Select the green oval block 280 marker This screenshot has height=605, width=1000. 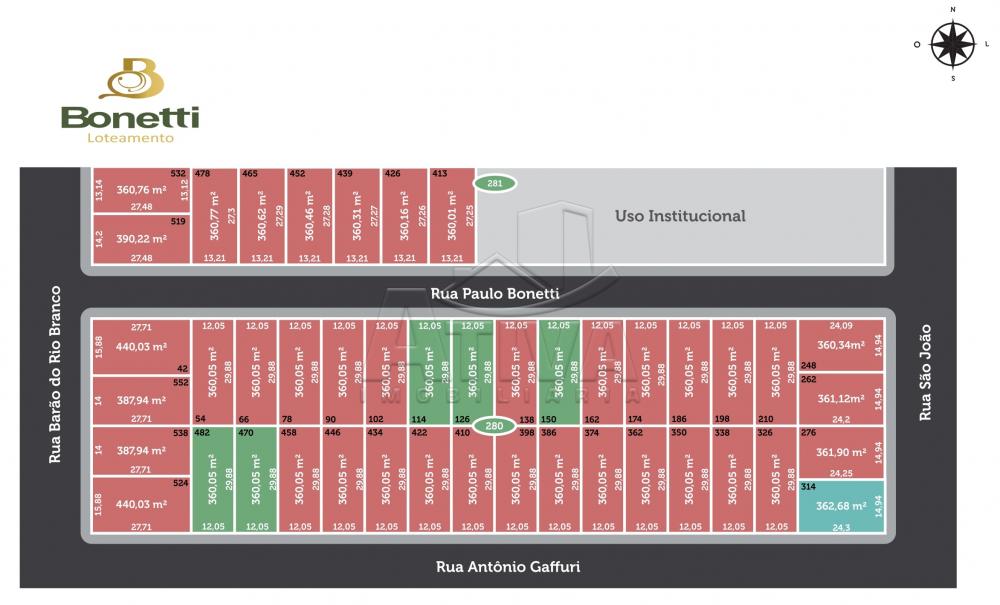point(494,427)
